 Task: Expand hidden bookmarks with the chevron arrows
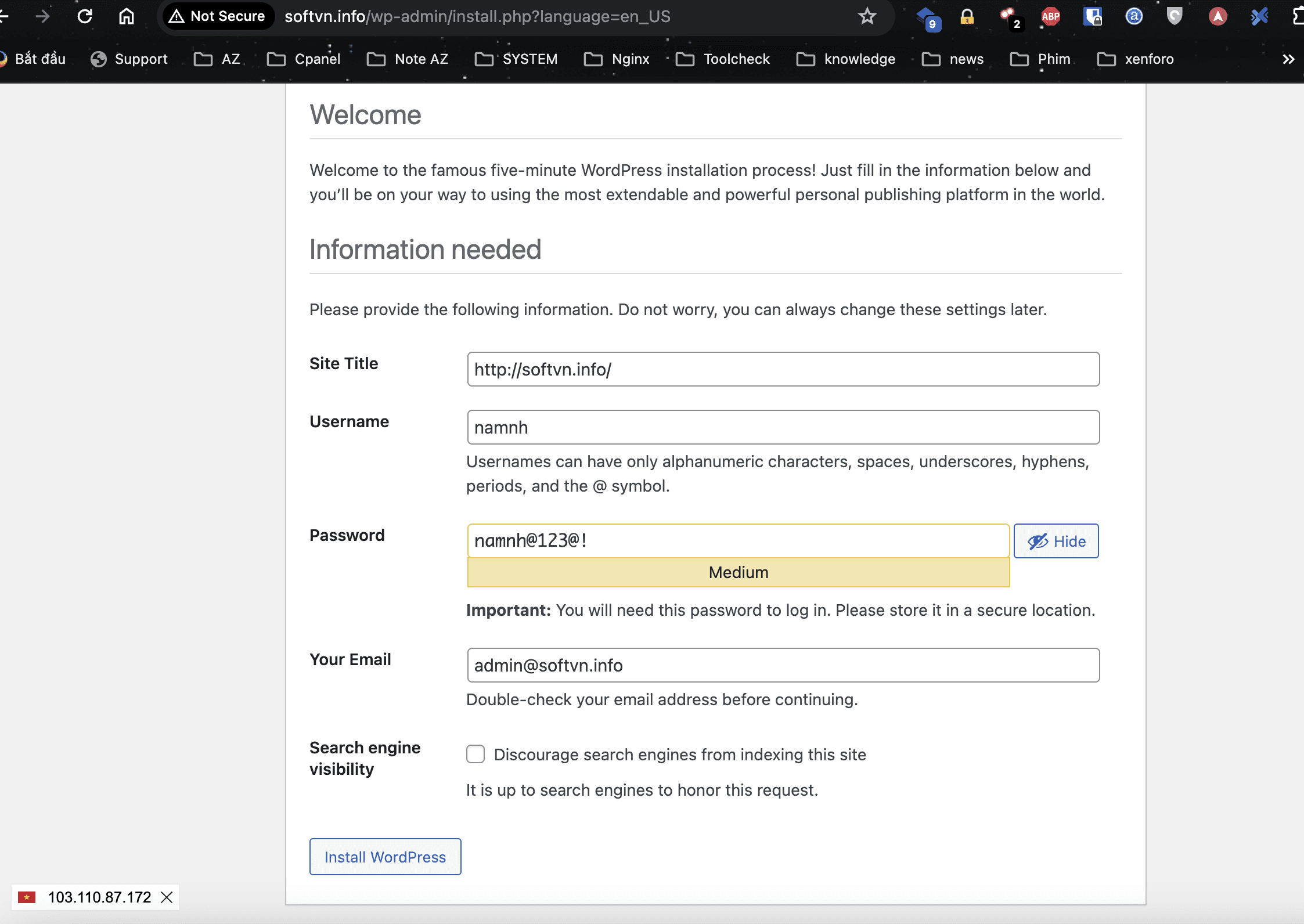pyautogui.click(x=1288, y=59)
